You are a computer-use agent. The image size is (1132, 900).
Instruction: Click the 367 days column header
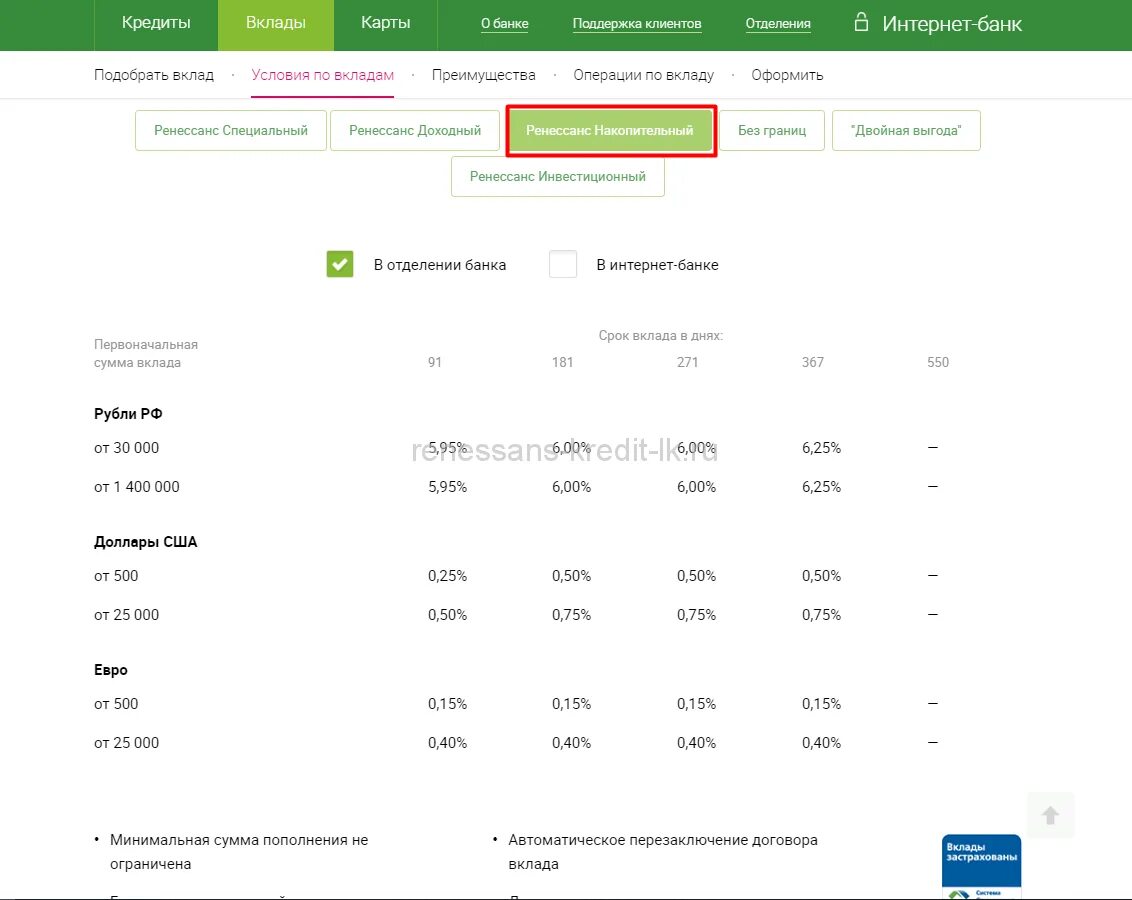pos(813,362)
